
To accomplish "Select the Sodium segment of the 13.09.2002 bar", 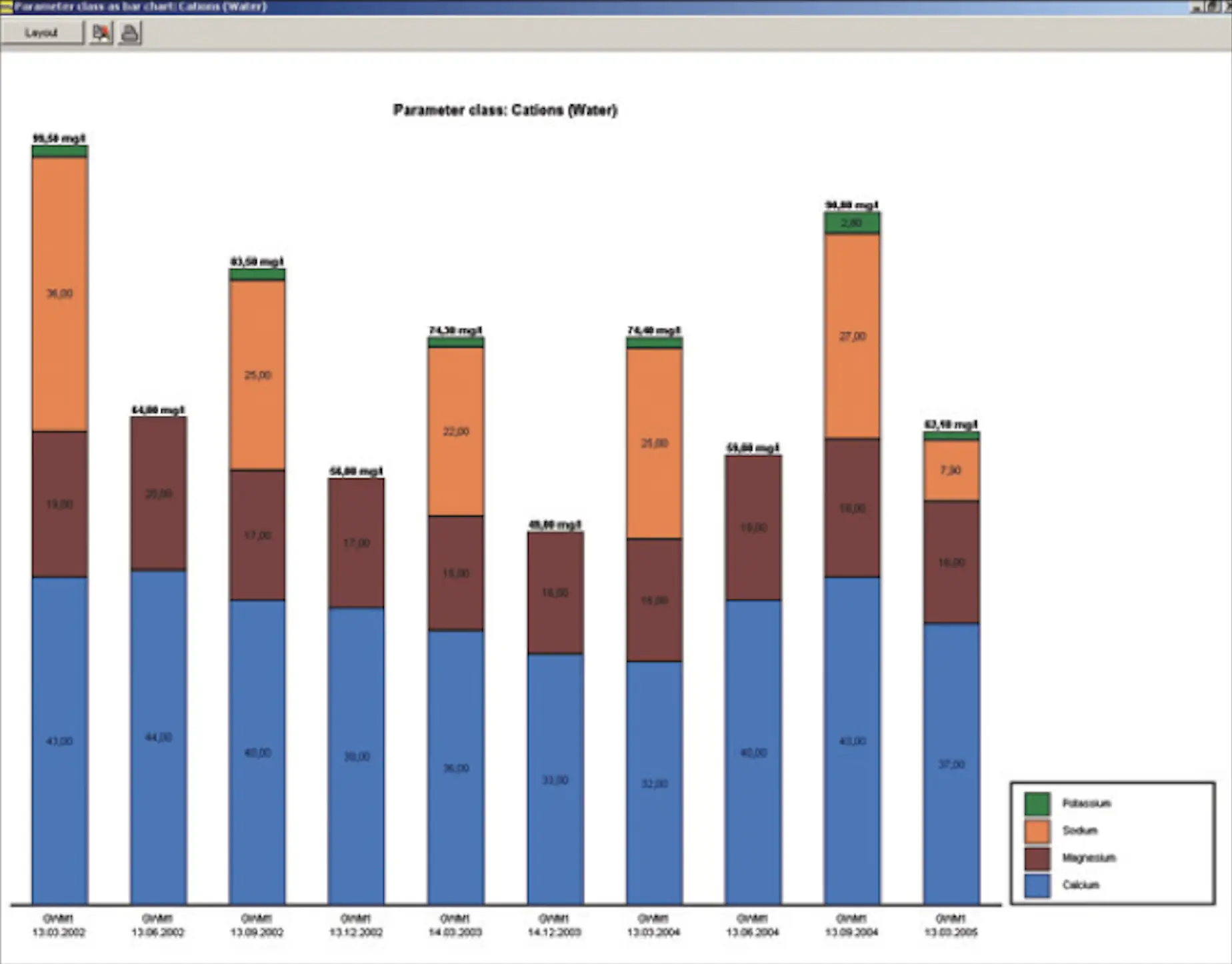I will click(257, 375).
